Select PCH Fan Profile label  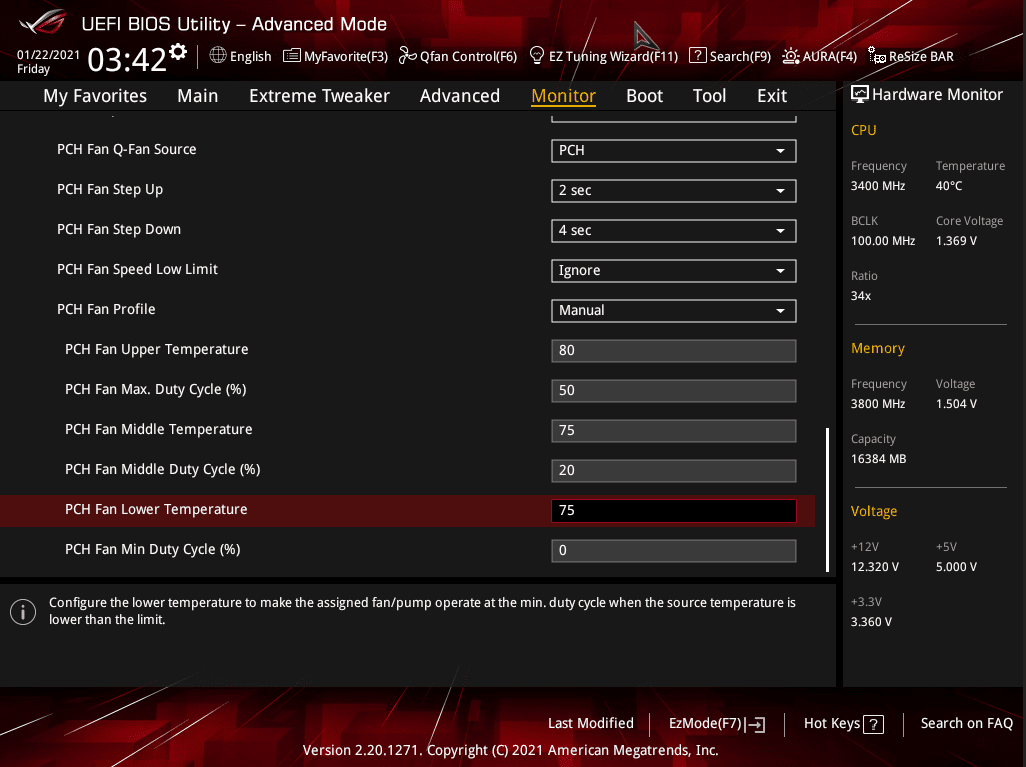pos(106,309)
